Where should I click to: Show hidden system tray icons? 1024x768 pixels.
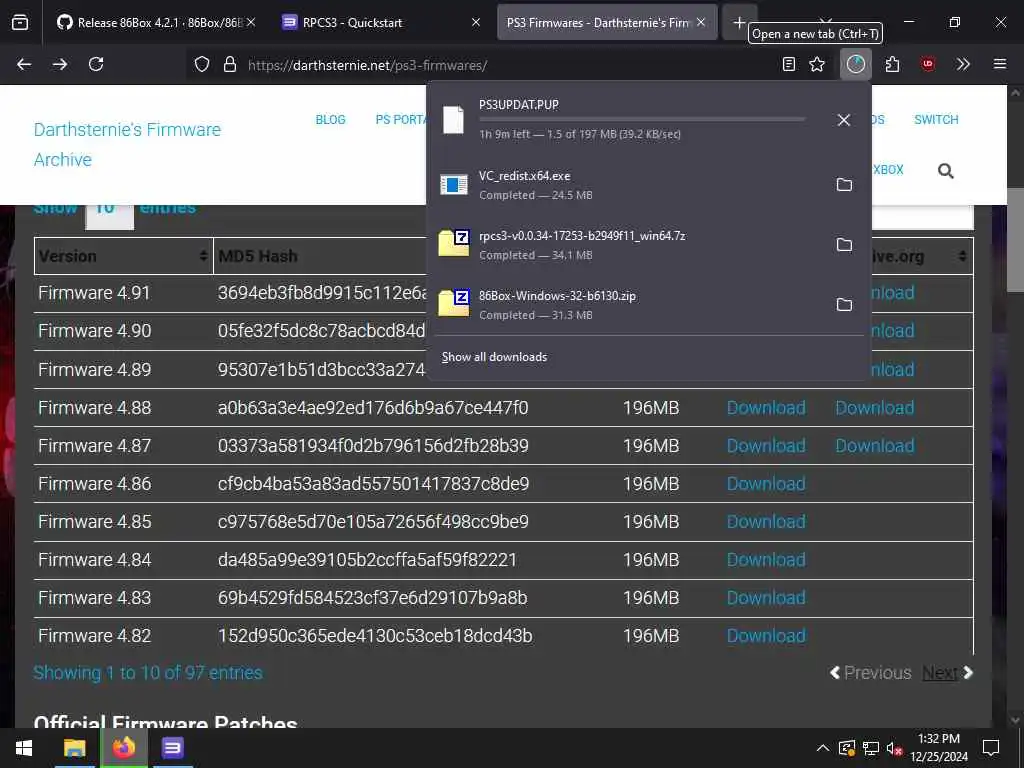point(823,748)
